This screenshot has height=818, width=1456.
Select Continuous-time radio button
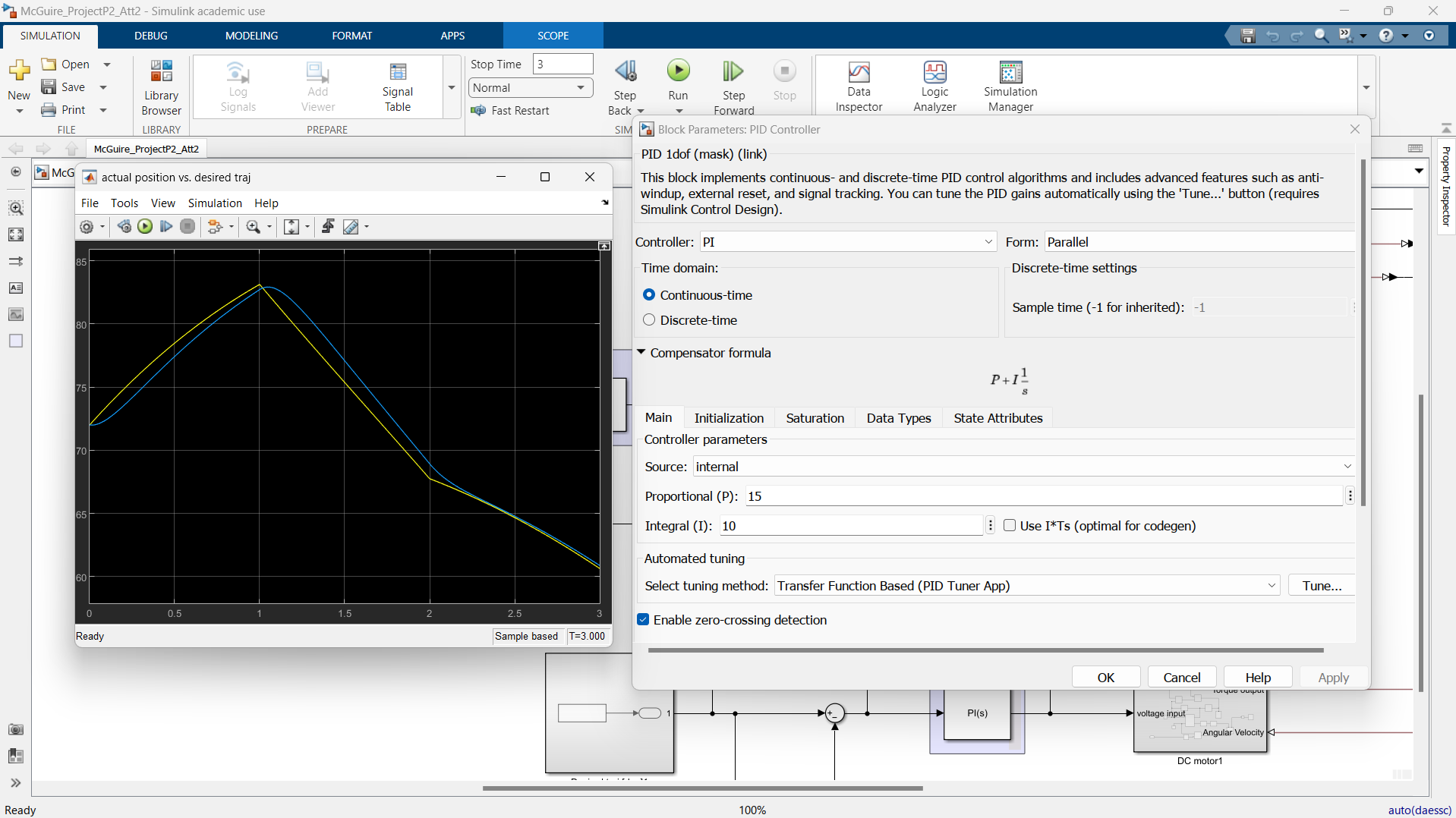click(649, 294)
